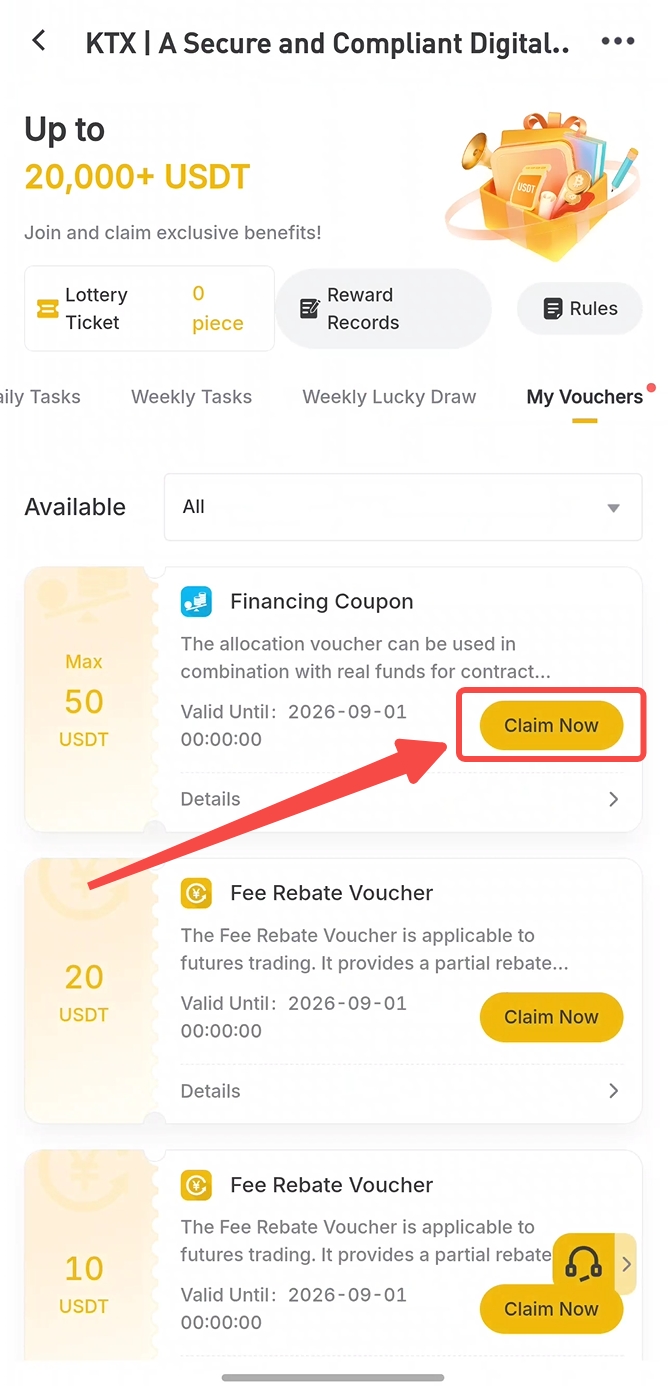Screen dimensions: 668x1386
Task: Open the All vouchers filter dropdown
Action: click(x=403, y=507)
